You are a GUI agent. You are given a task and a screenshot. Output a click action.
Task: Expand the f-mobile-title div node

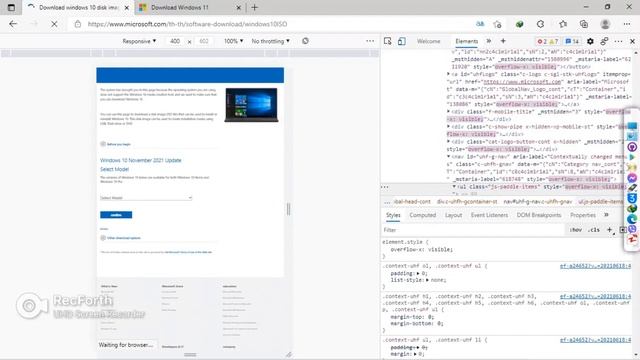(449, 111)
